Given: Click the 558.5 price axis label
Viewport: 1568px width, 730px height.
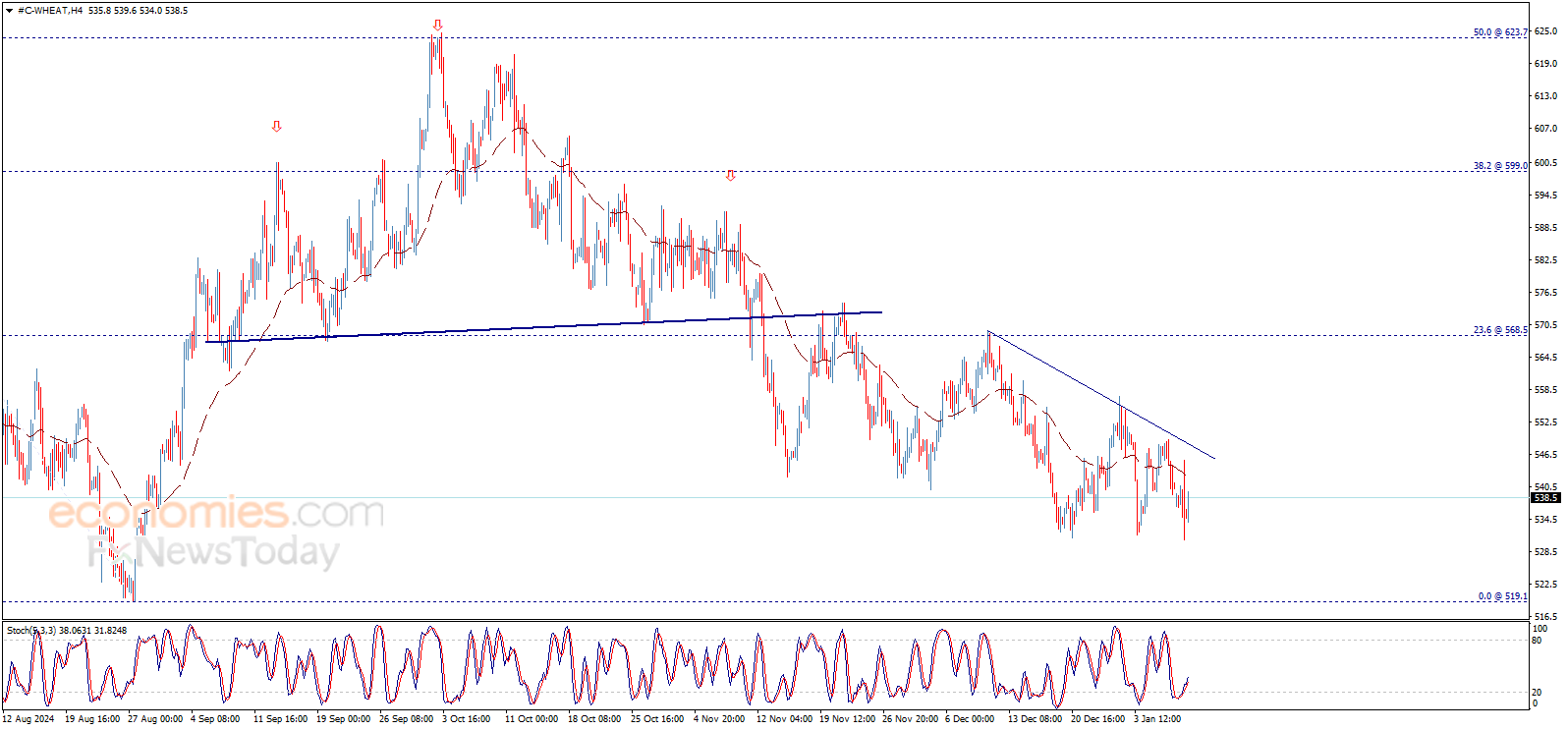Looking at the screenshot, I should click(x=1545, y=390).
